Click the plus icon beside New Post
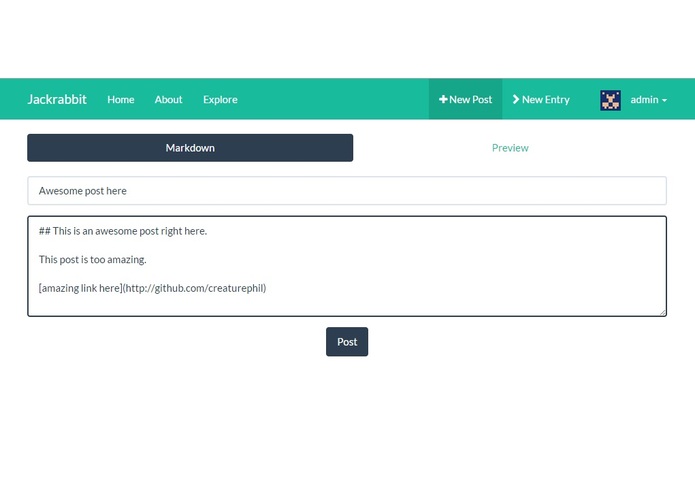The width and height of the screenshot is (695, 494). point(443,99)
